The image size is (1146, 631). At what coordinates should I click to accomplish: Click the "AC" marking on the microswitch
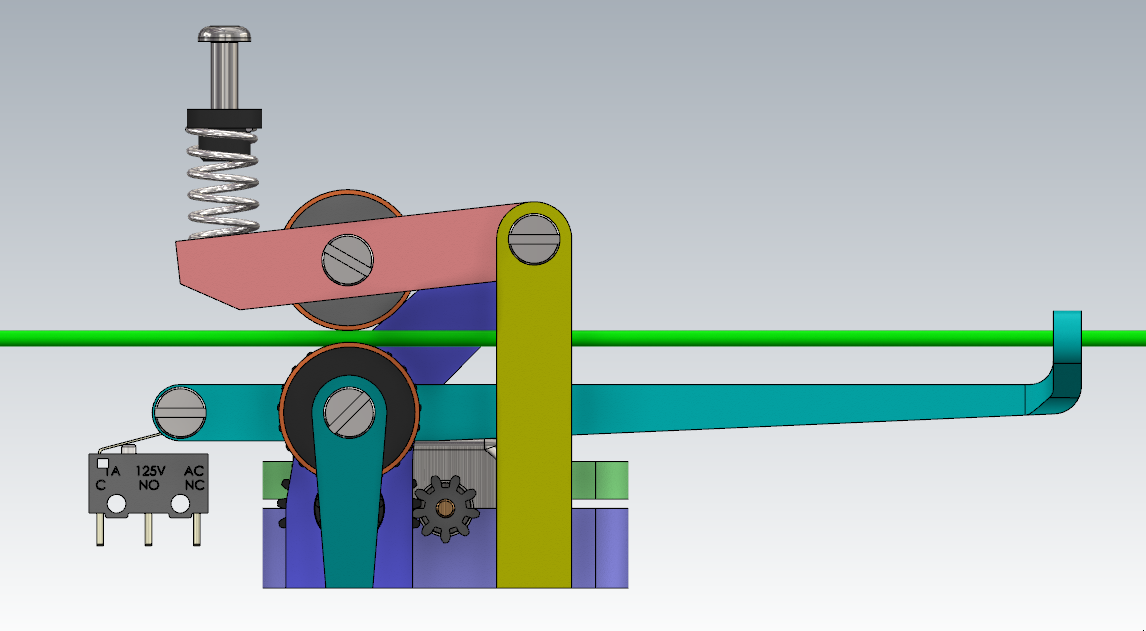194,471
